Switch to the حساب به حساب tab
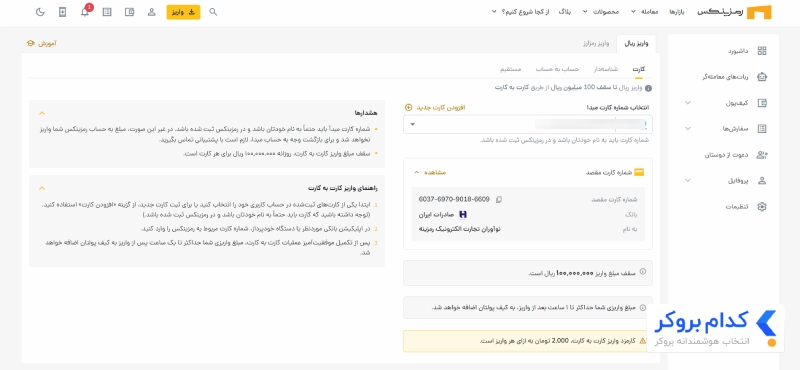800x370 pixels. click(557, 69)
